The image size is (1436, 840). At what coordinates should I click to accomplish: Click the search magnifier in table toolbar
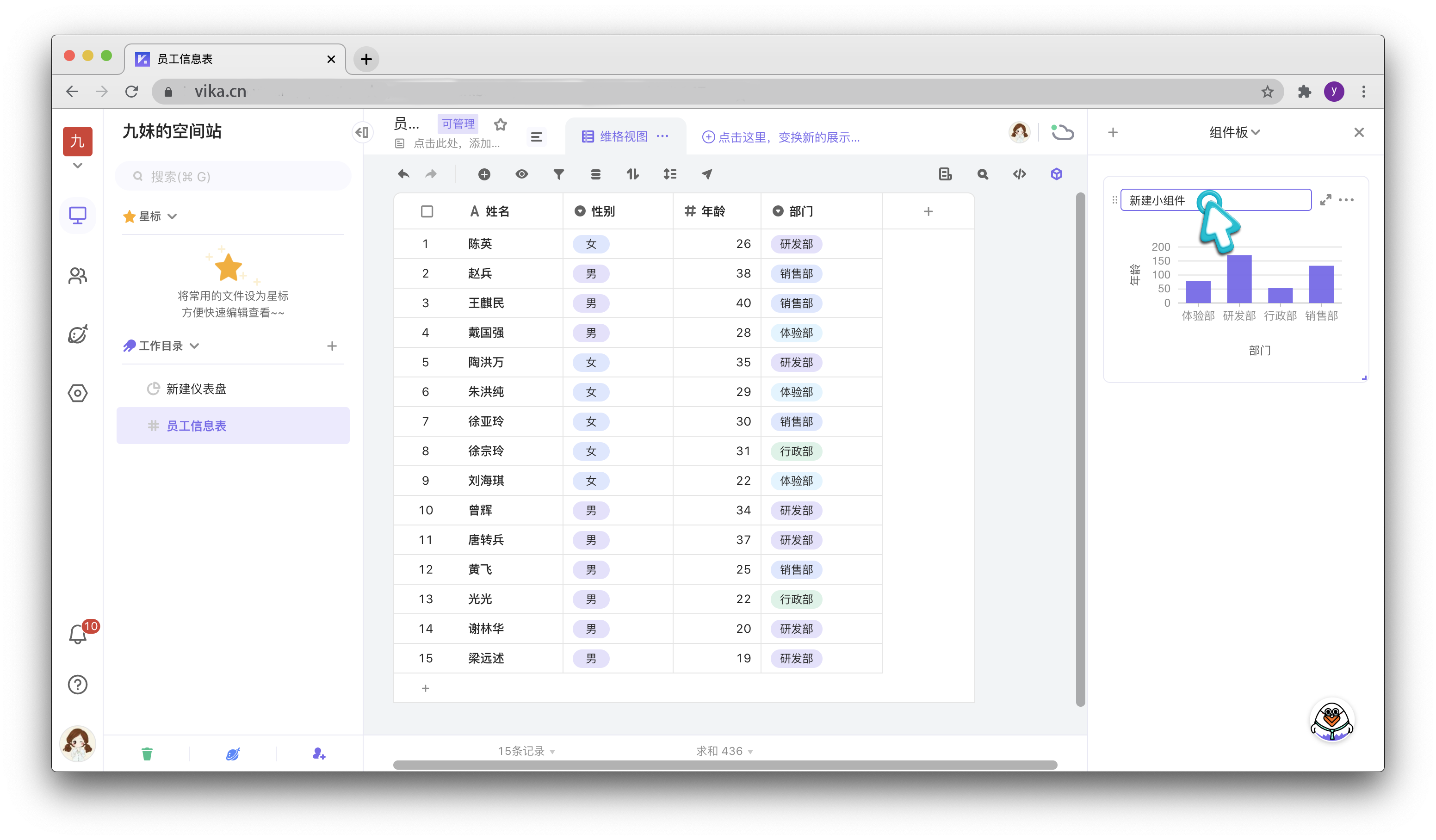(983, 174)
